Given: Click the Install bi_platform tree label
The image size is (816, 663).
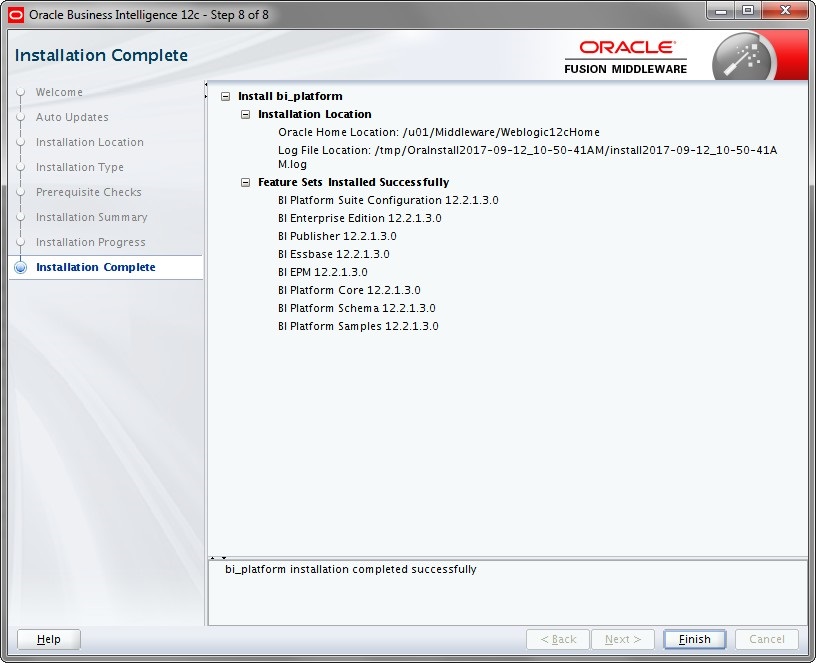Looking at the screenshot, I should pyautogui.click(x=290, y=96).
